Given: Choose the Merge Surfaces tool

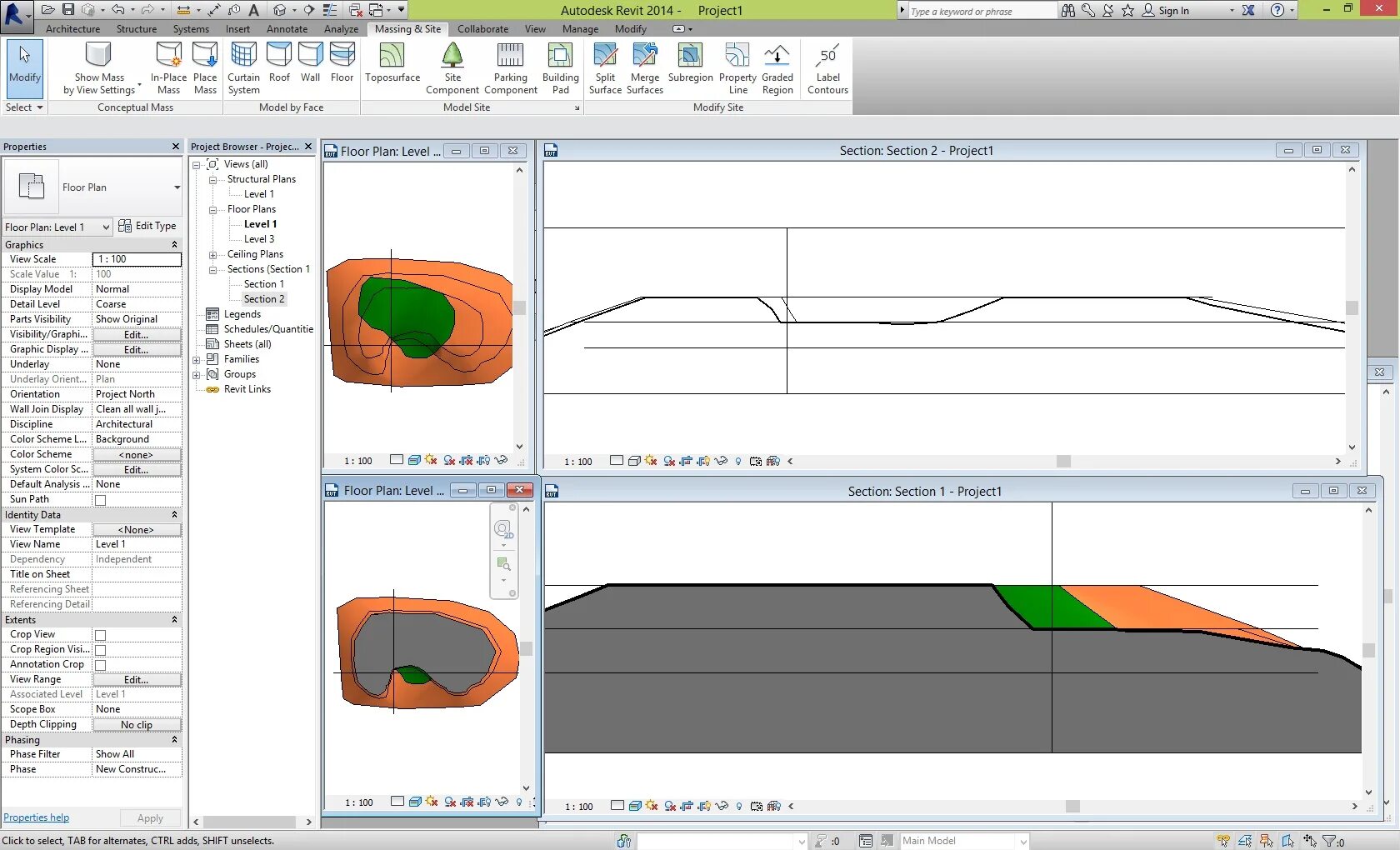Looking at the screenshot, I should (645, 69).
